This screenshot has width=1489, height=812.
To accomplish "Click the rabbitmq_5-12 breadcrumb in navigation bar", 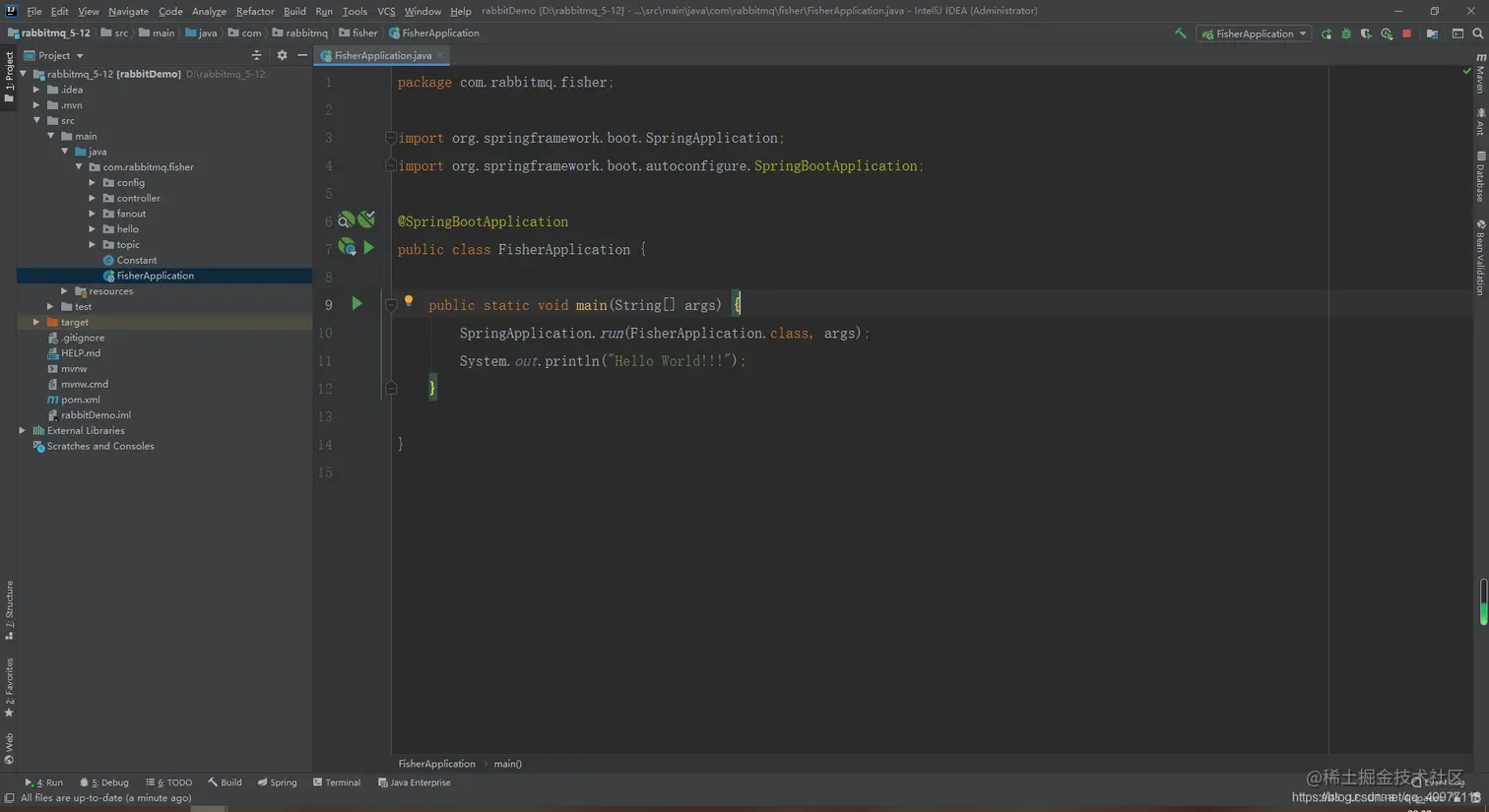I will pos(49,33).
